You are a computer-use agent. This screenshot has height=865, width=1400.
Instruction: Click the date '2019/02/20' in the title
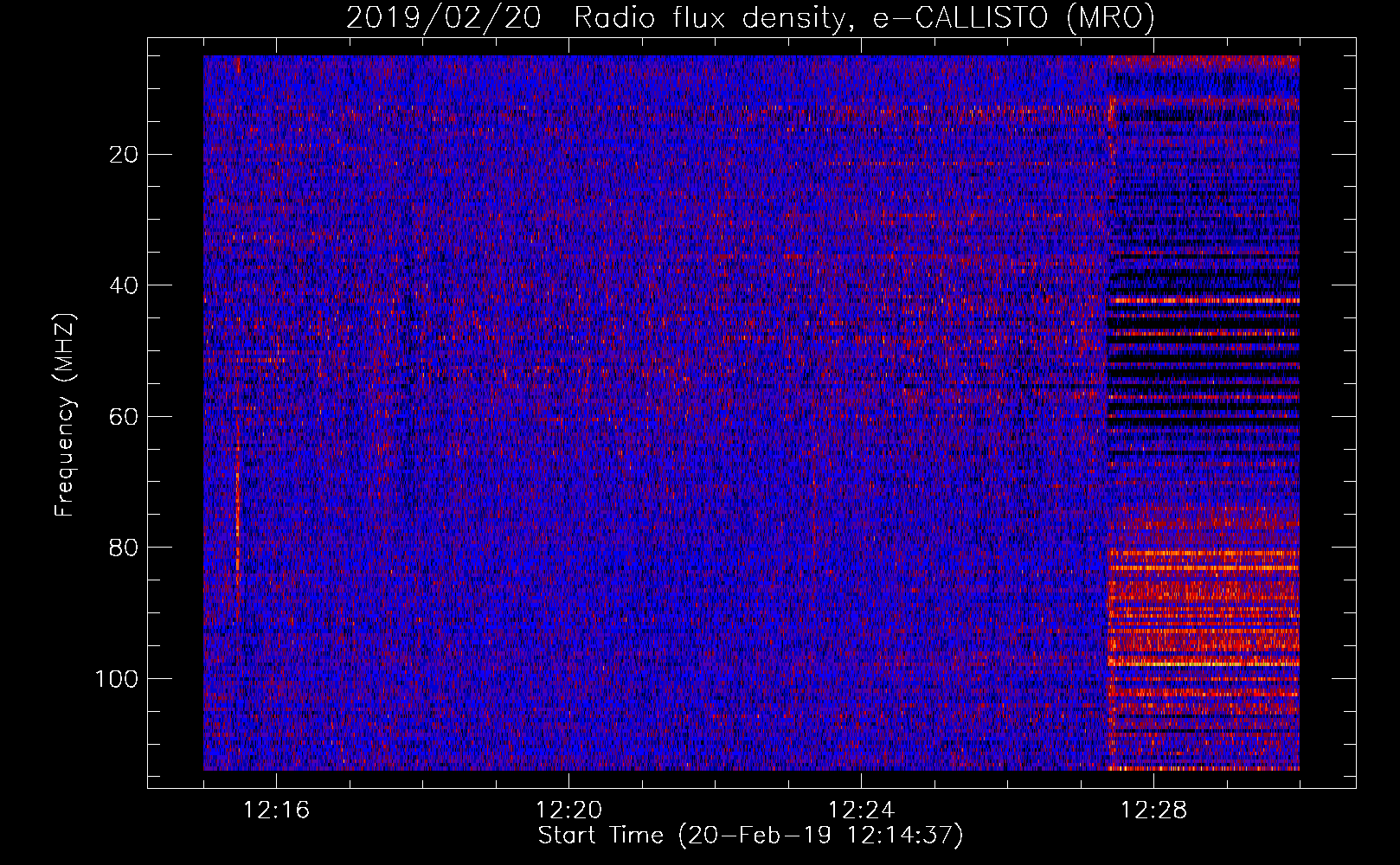pyautogui.click(x=443, y=18)
